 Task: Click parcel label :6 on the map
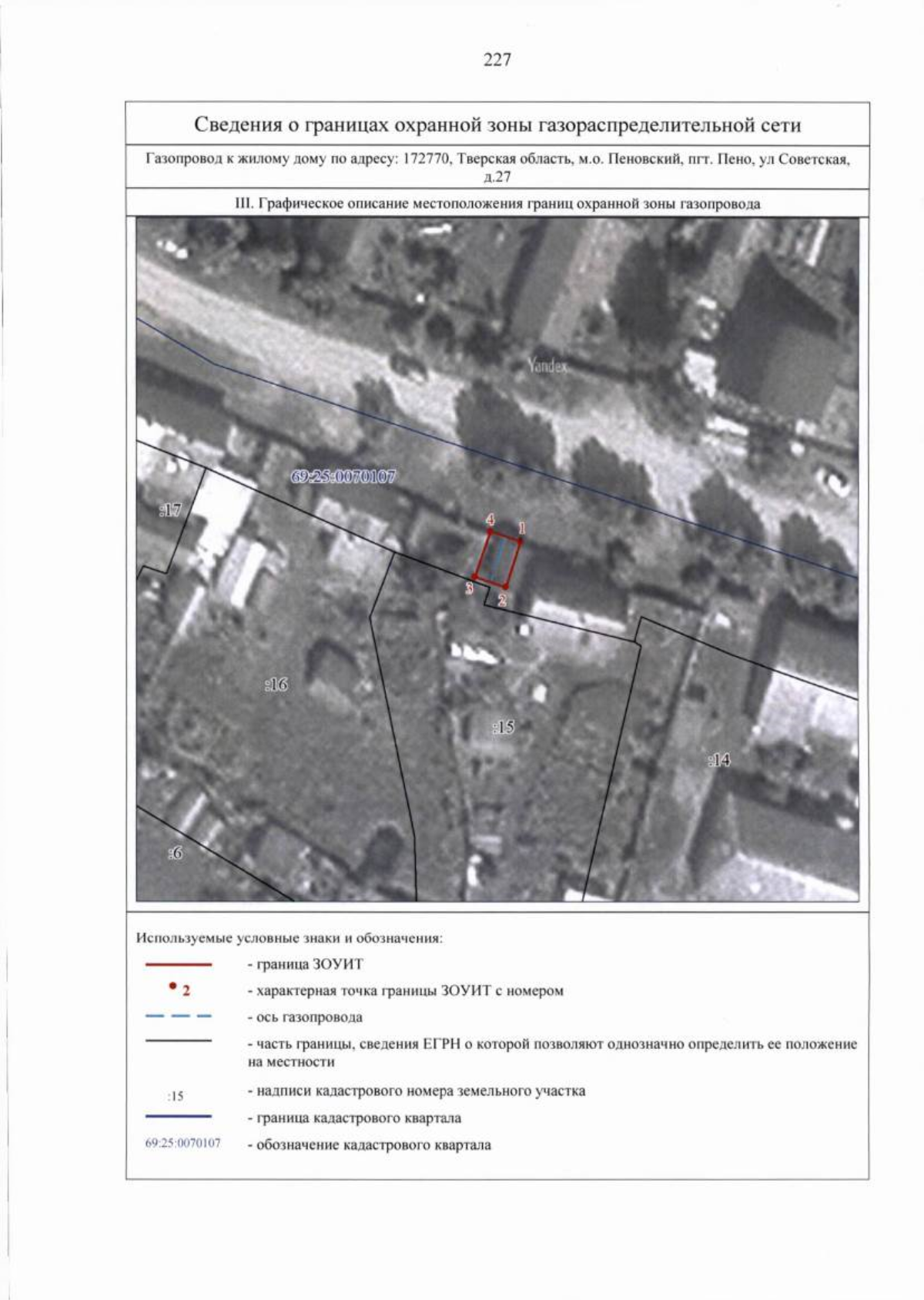coord(176,853)
